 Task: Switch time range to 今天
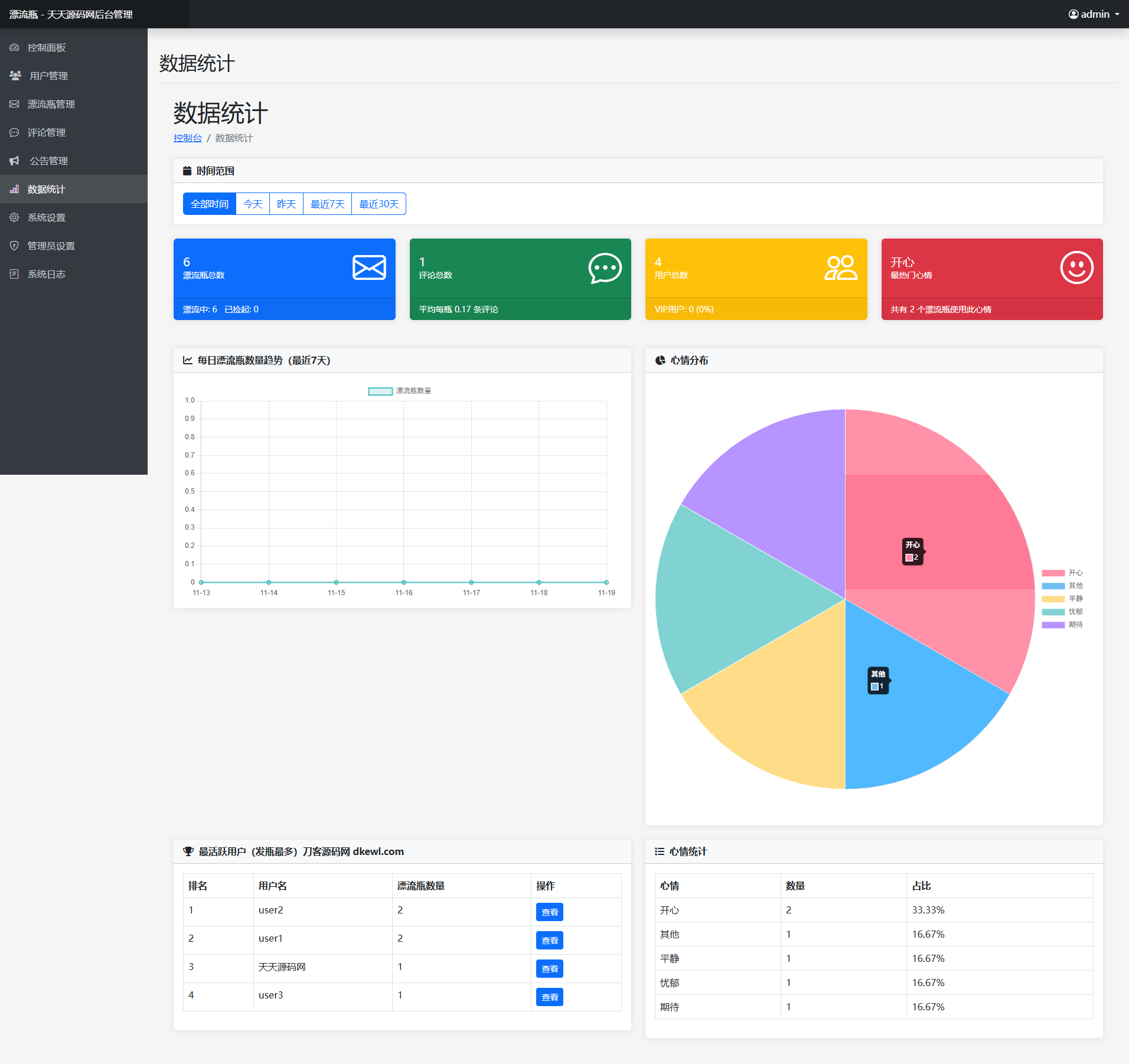point(253,204)
